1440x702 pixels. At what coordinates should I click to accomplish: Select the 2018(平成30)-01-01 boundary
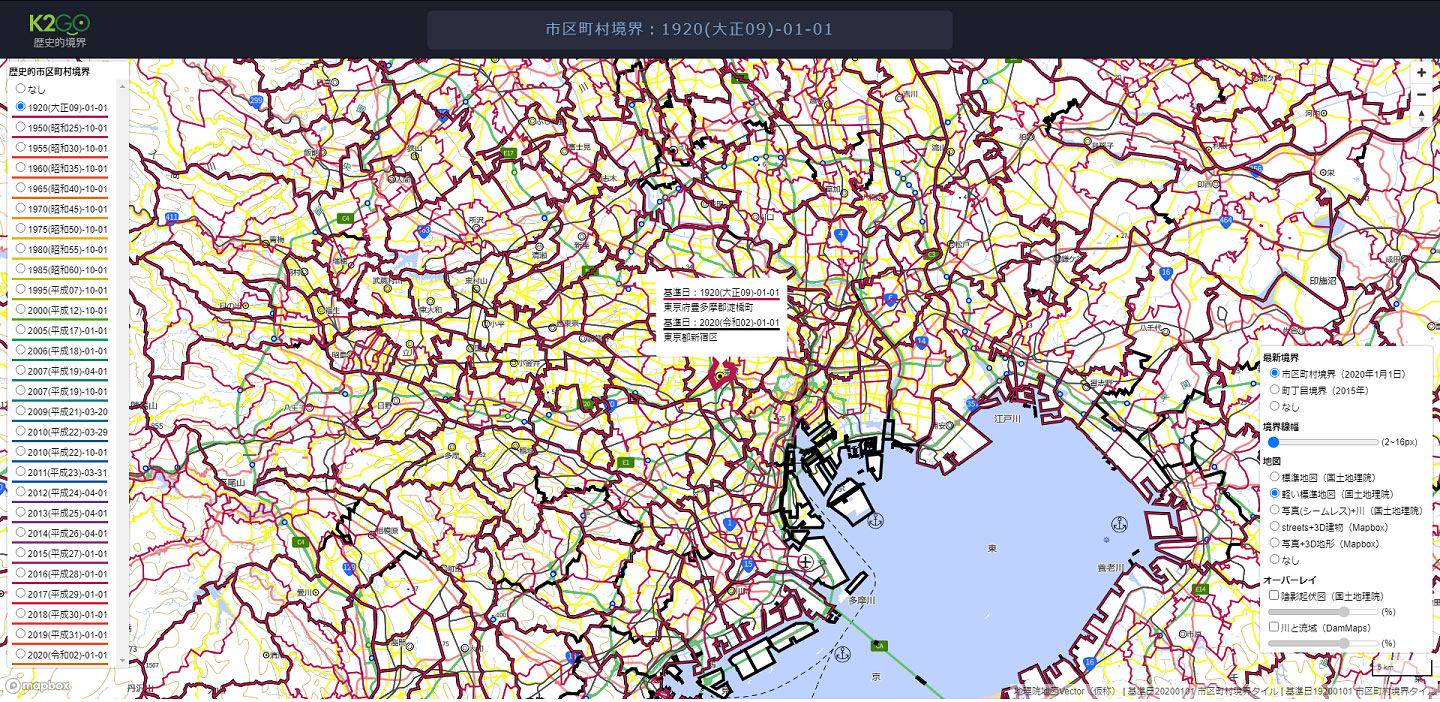20,614
